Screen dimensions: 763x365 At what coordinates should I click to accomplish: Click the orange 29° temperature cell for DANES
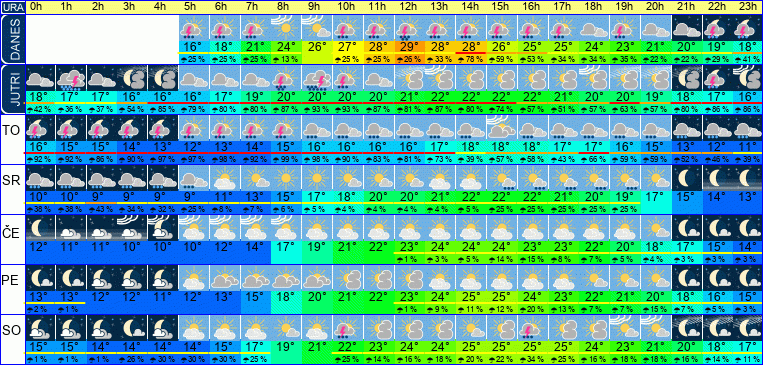408,47
